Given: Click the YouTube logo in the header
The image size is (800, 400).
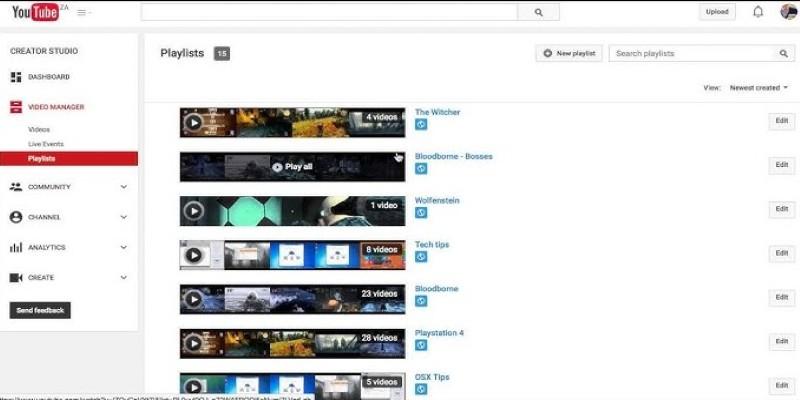Looking at the screenshot, I should [34, 12].
